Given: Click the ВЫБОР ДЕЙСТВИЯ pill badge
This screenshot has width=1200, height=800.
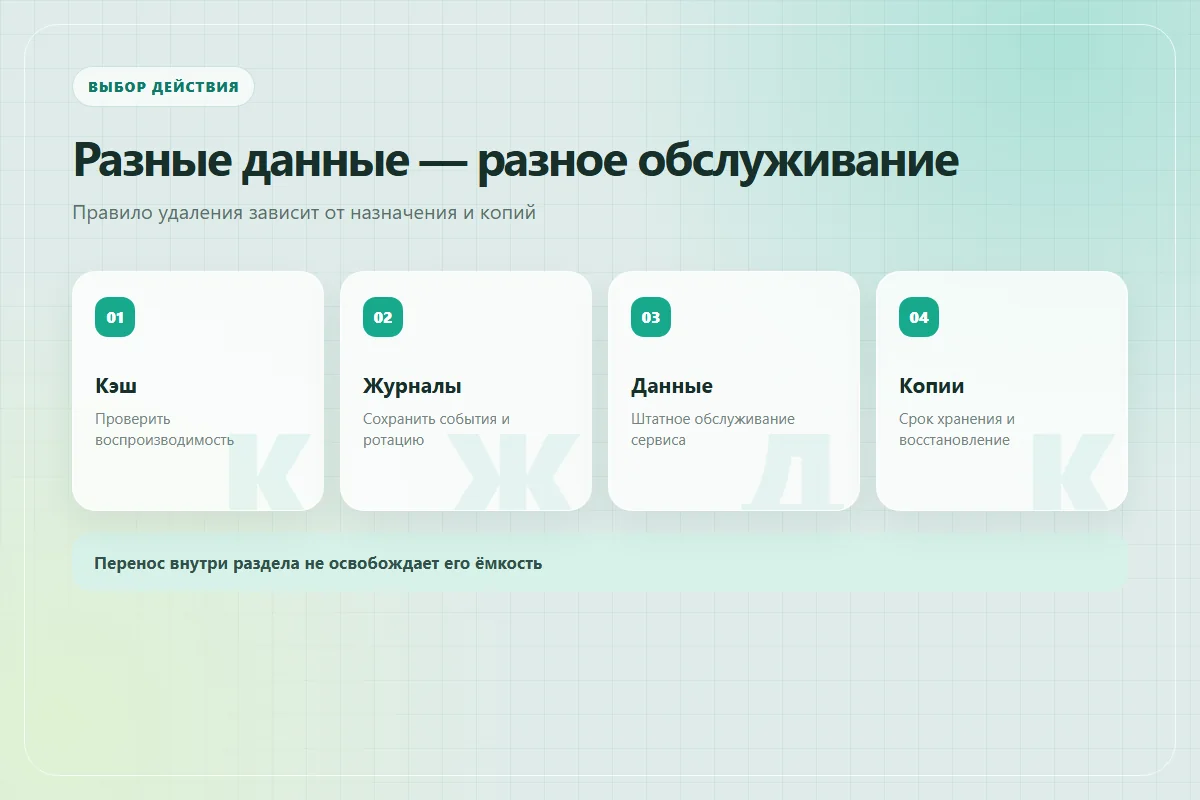Looking at the screenshot, I should pos(163,87).
